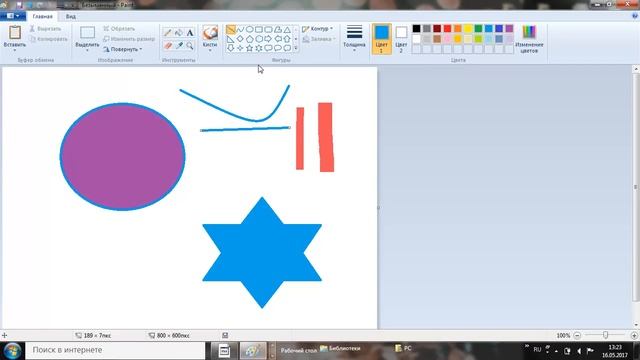Viewport: 640px width, 360px height.
Task: Select the Six-point star shape
Action: 259,48
